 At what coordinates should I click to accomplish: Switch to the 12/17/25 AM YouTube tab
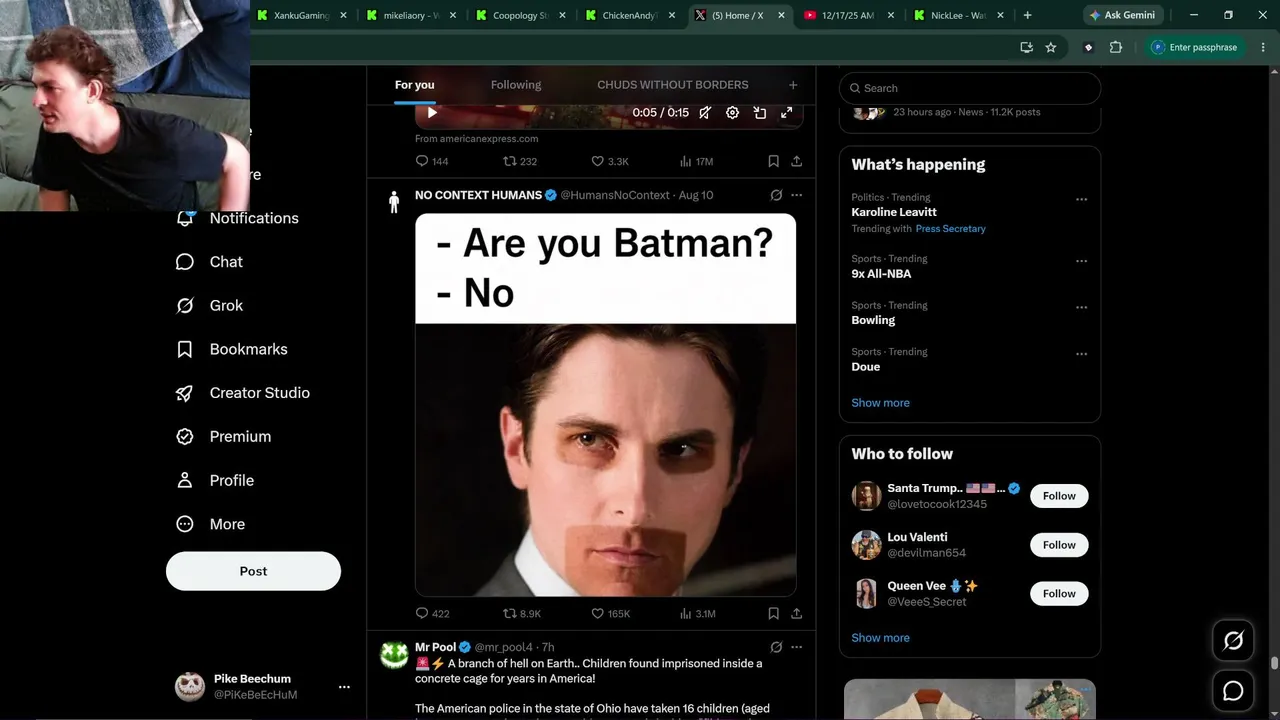pos(849,15)
